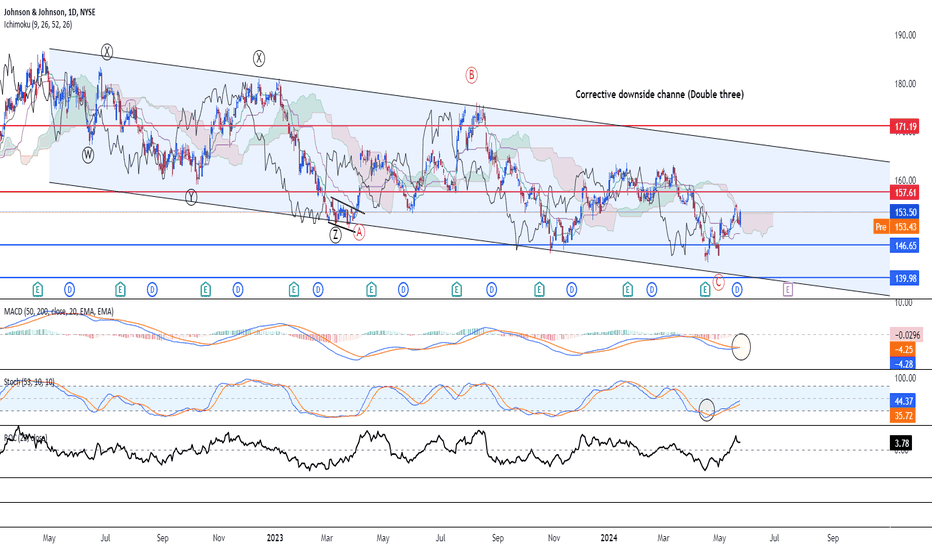Viewport: 932px width, 550px height.
Task: Select the circled Y wave label
Action: [191, 197]
